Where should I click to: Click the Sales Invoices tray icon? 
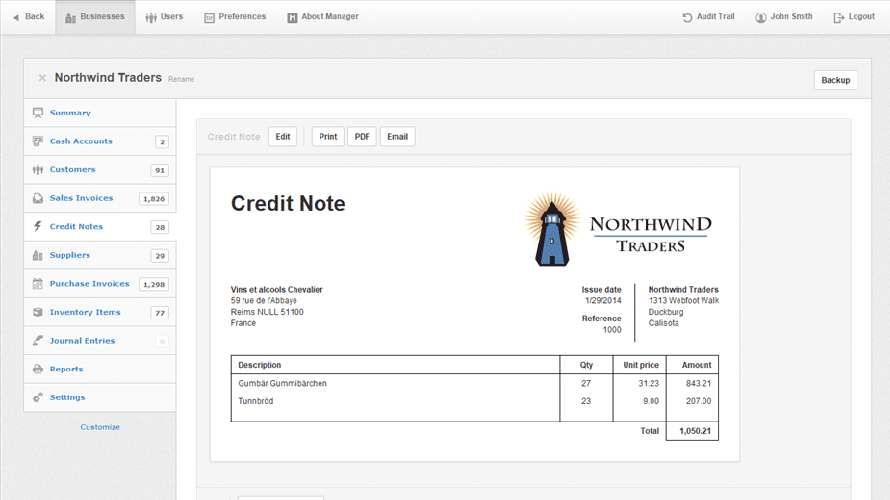(38, 198)
